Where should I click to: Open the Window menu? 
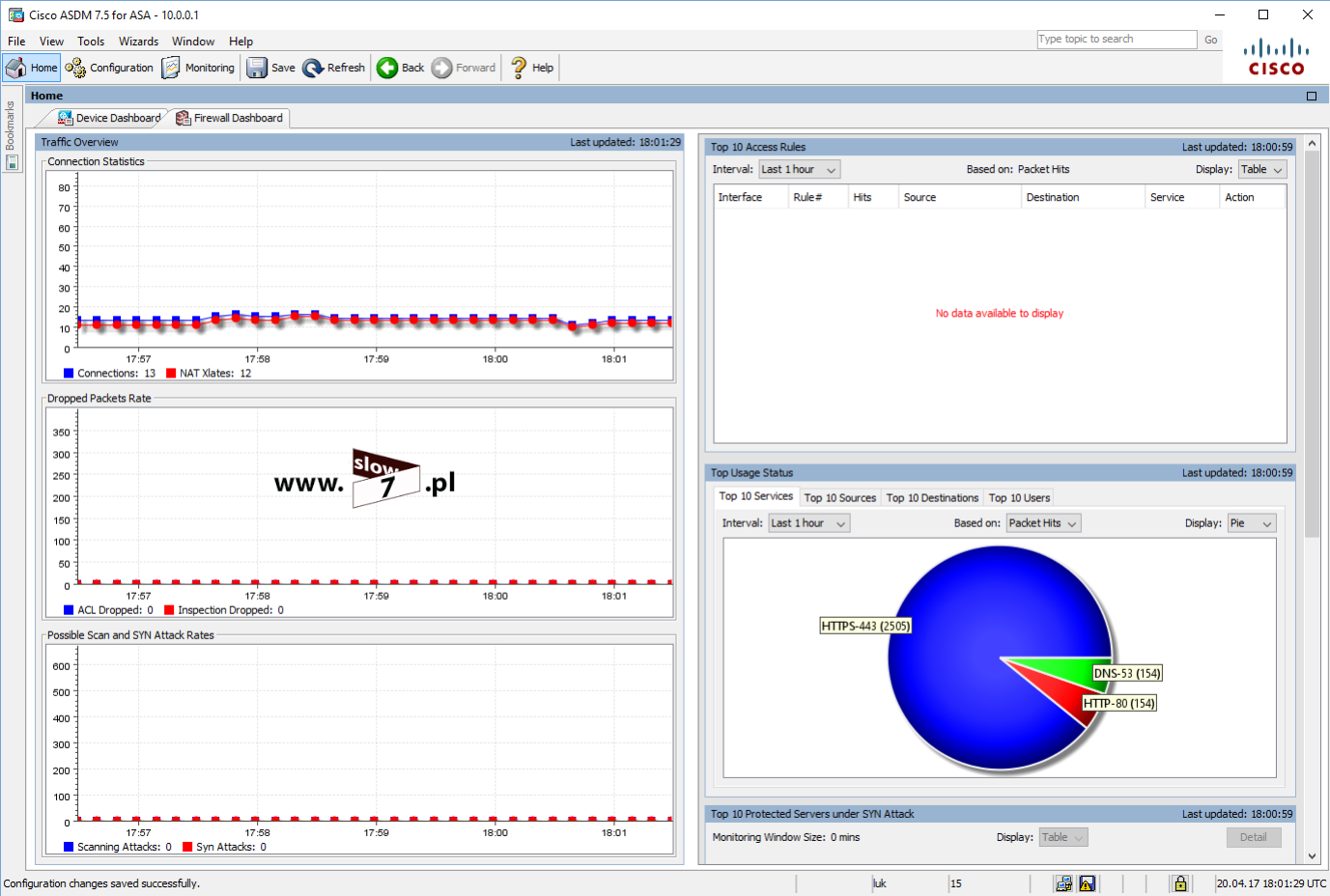(x=193, y=42)
